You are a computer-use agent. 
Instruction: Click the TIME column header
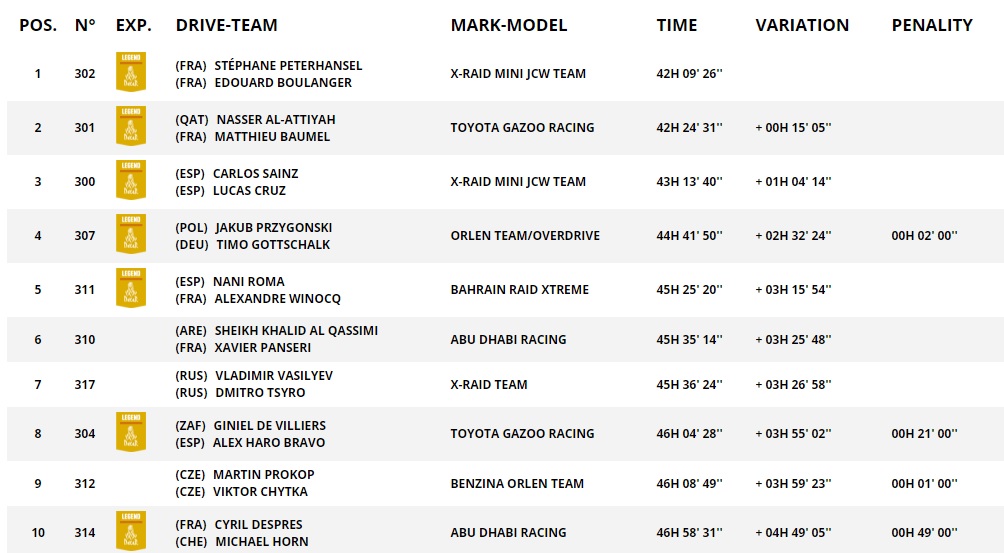[677, 25]
